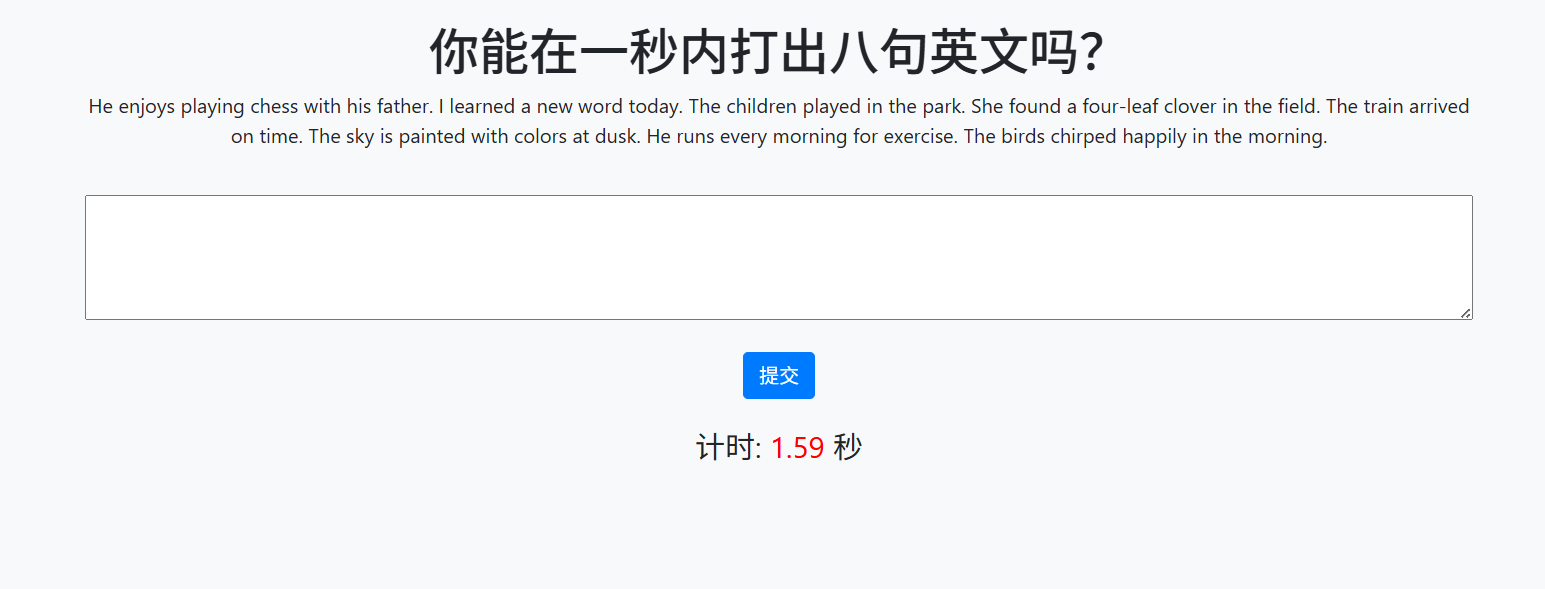The height and width of the screenshot is (589, 1545).
Task: Click the sentence "He runs every morning for exercise."
Action: click(x=802, y=137)
